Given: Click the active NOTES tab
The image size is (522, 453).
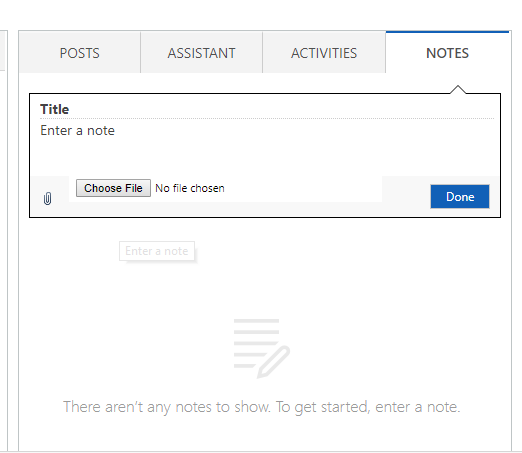Looking at the screenshot, I should (x=447, y=53).
